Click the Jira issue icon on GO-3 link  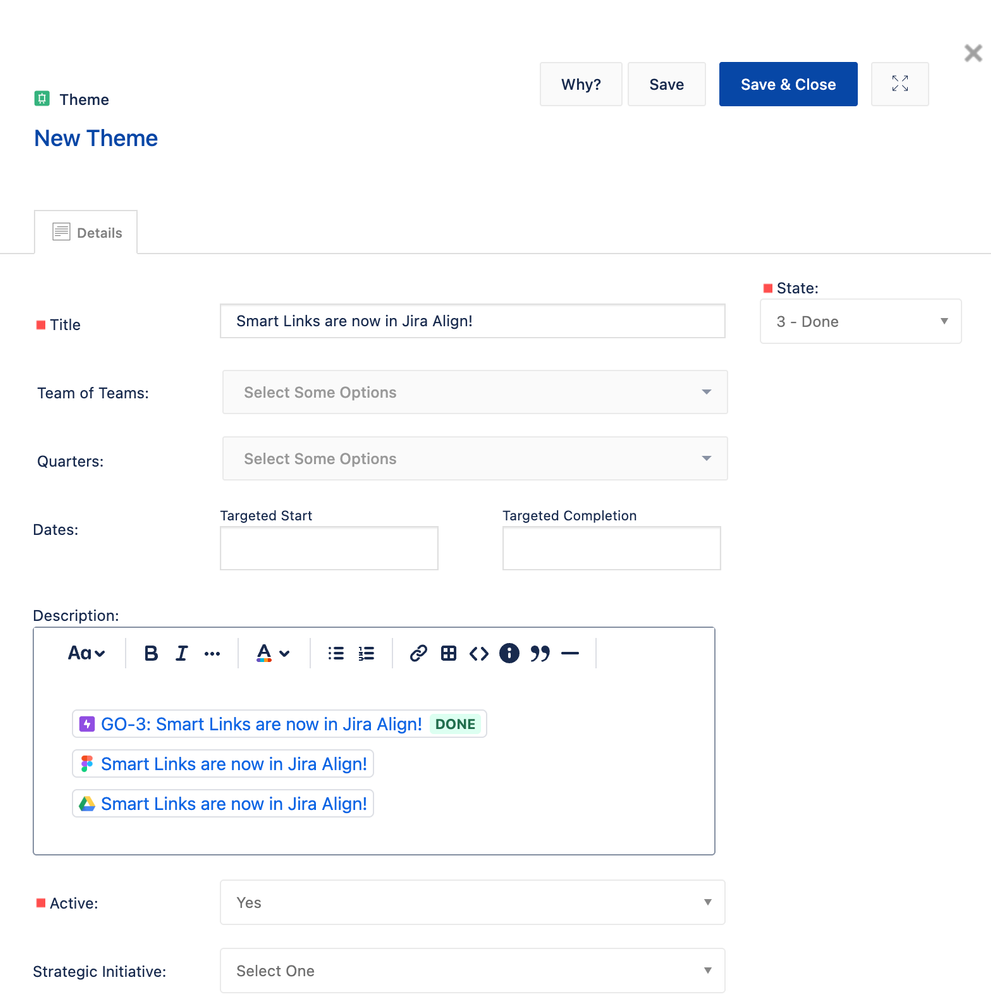[x=87, y=724]
